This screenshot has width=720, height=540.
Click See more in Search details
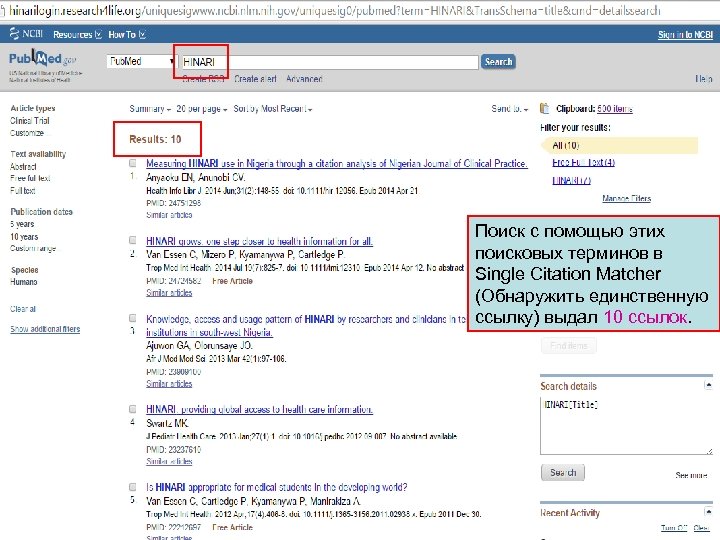pos(691,475)
